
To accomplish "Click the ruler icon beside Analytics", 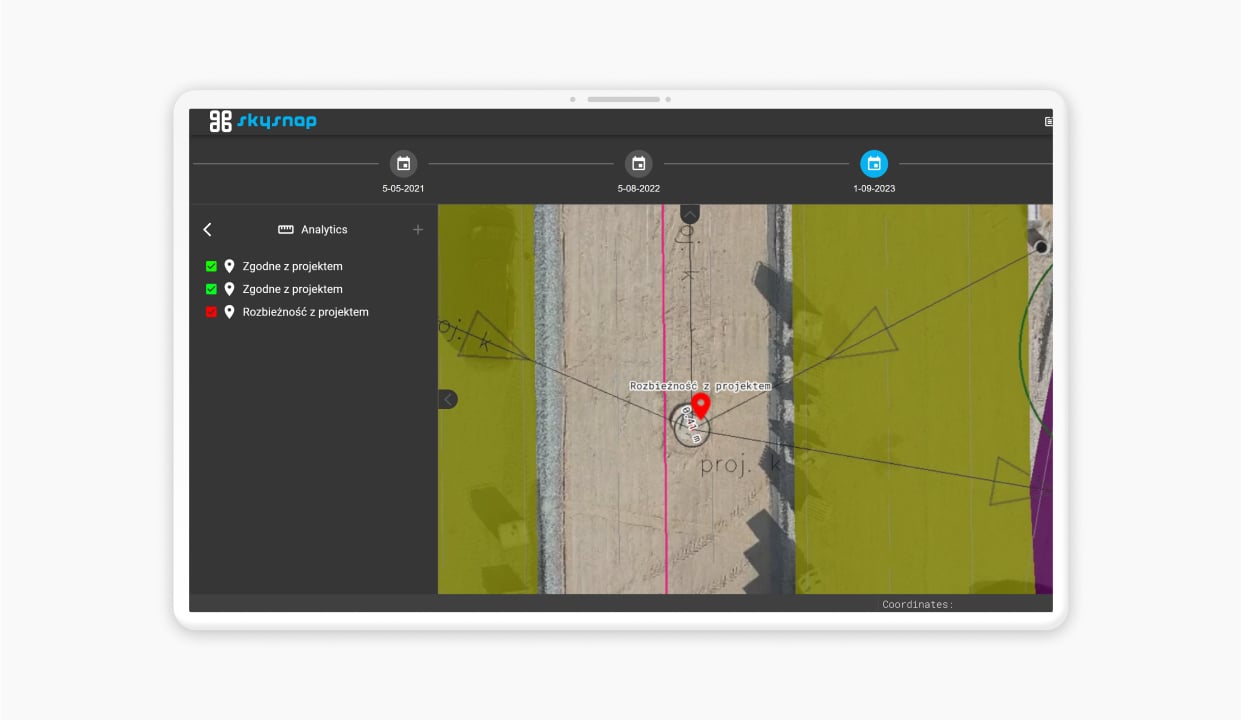I will point(287,229).
